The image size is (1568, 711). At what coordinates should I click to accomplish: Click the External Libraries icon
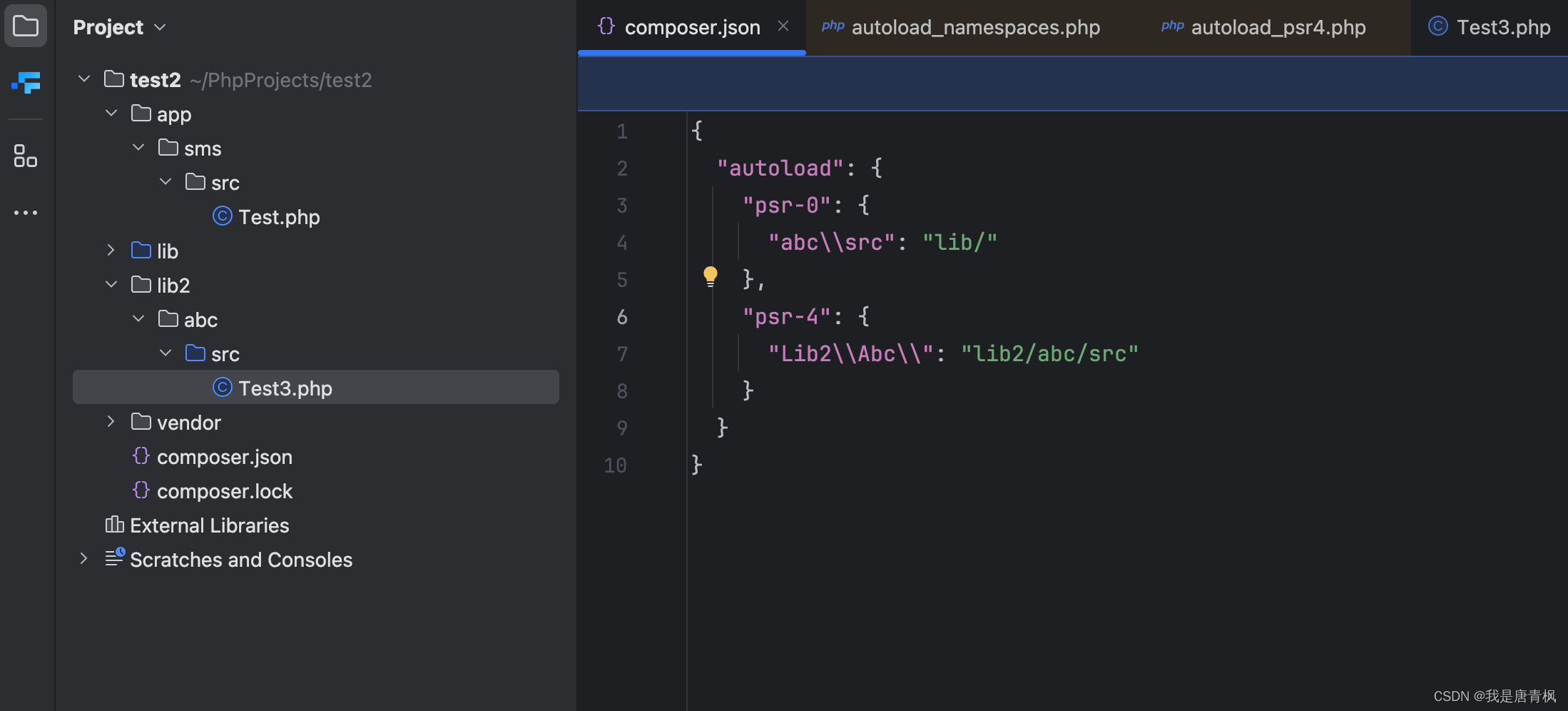(114, 525)
